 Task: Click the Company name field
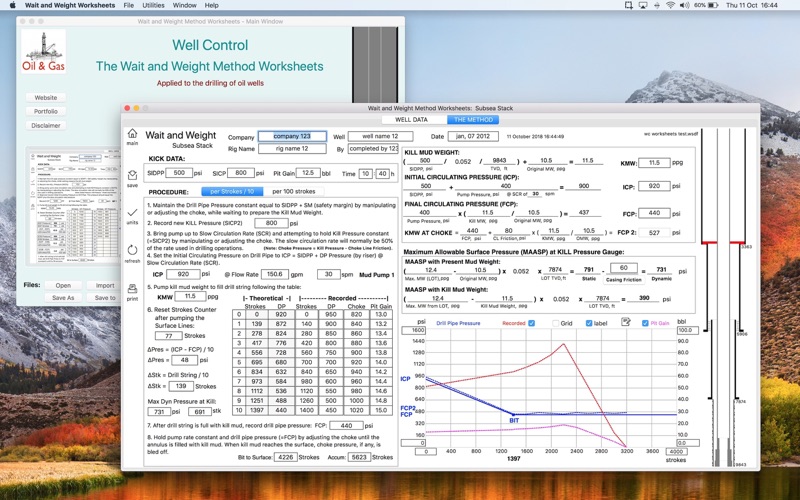coord(292,136)
